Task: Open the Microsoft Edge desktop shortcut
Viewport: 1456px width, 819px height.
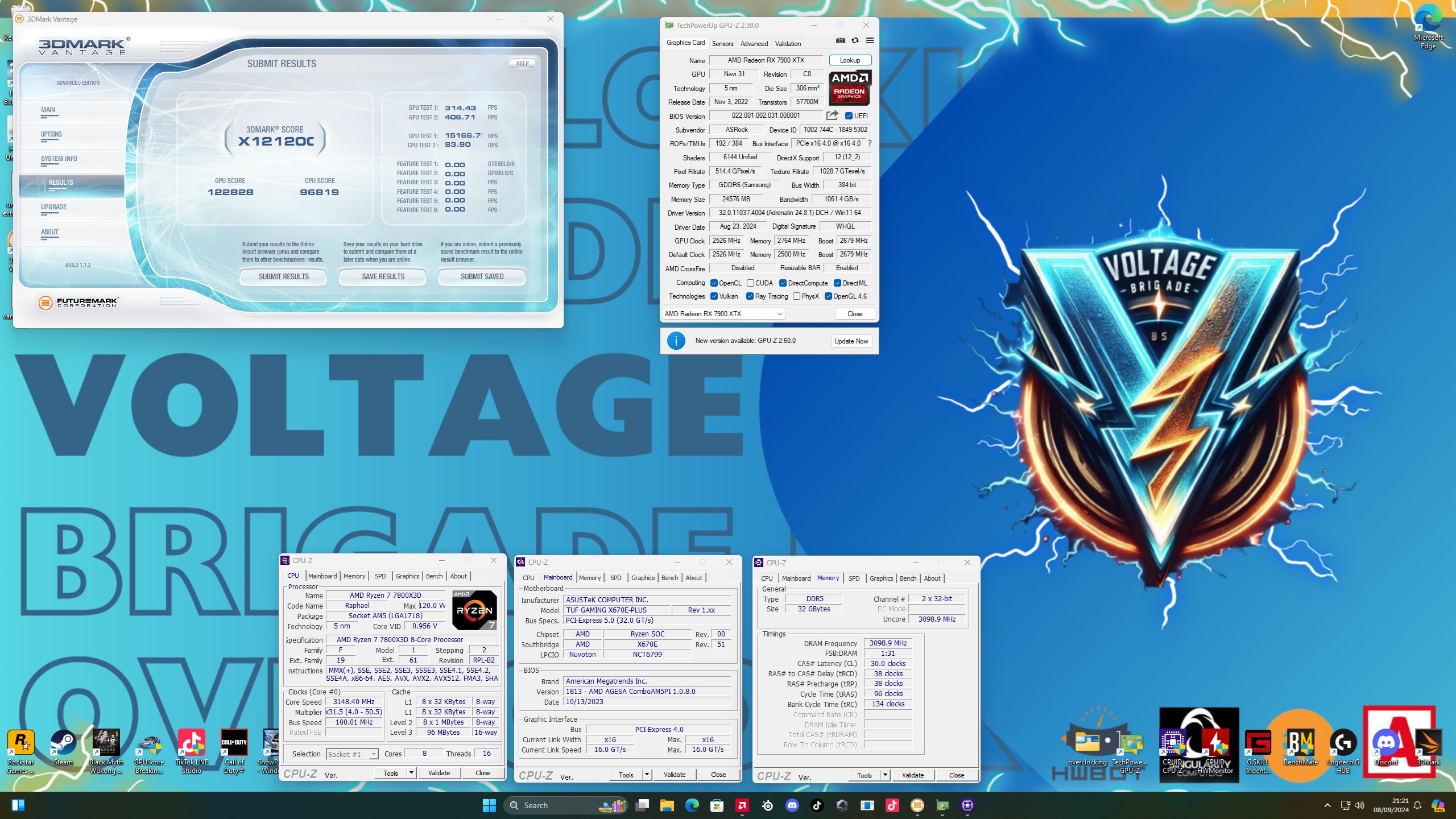Action: pyautogui.click(x=1428, y=27)
